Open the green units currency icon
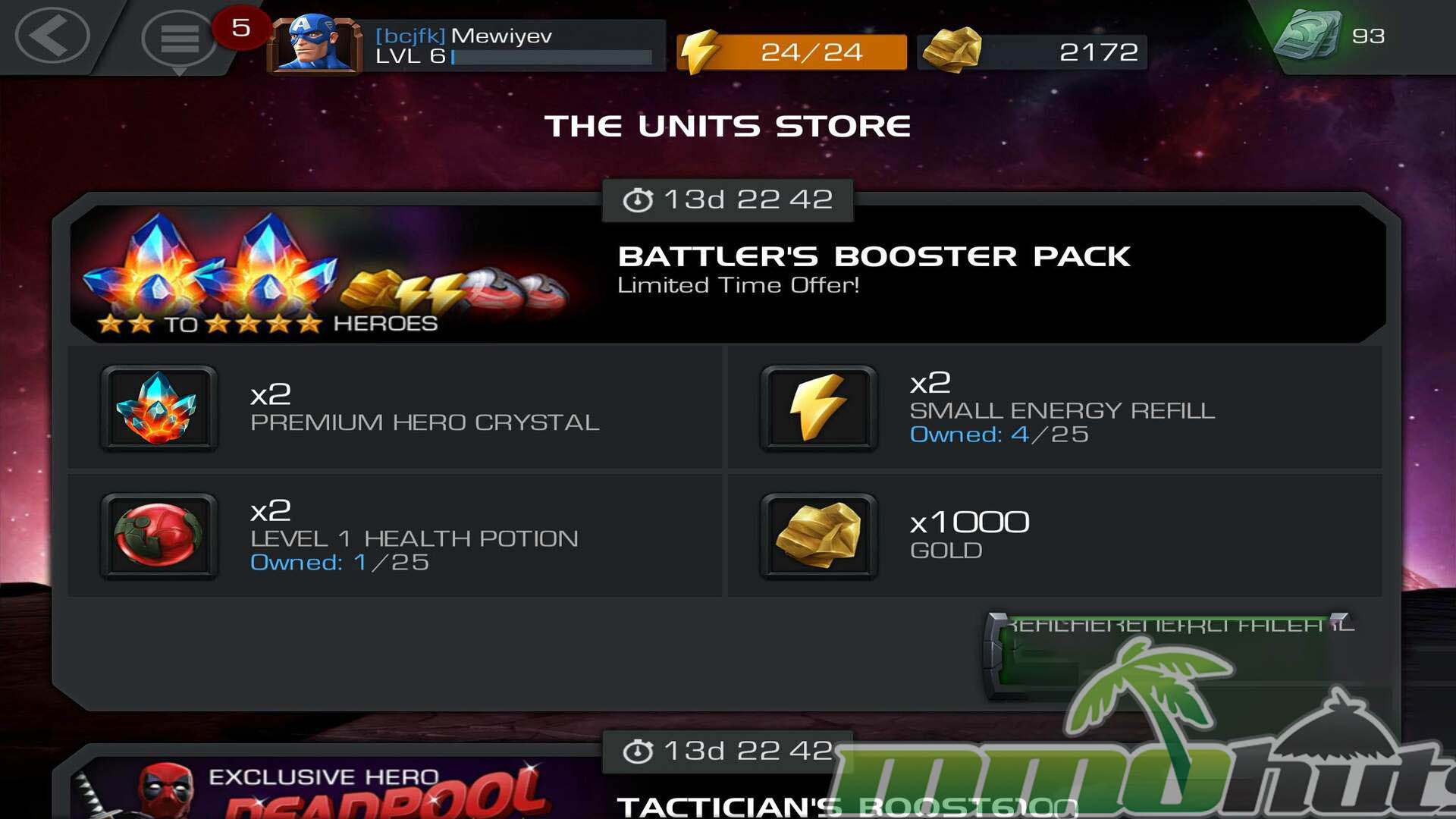1456x819 pixels. [1307, 35]
